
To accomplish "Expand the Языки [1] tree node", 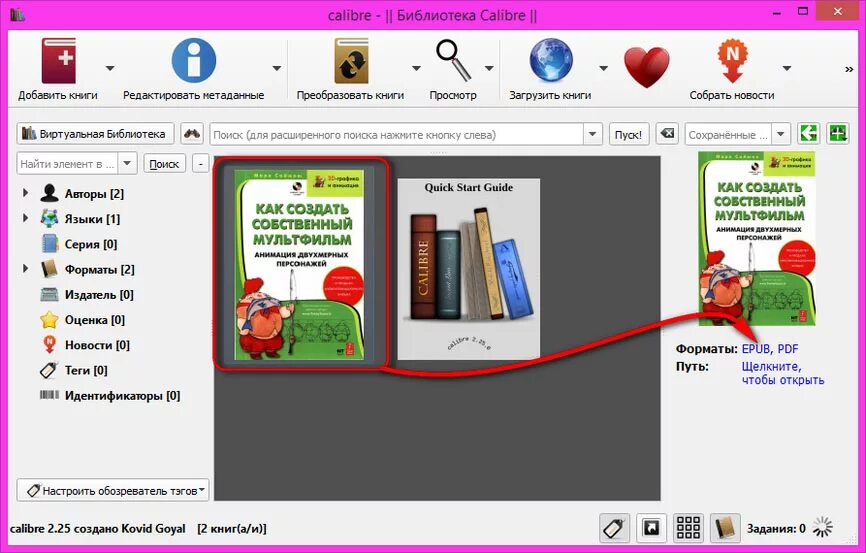I will (25, 218).
